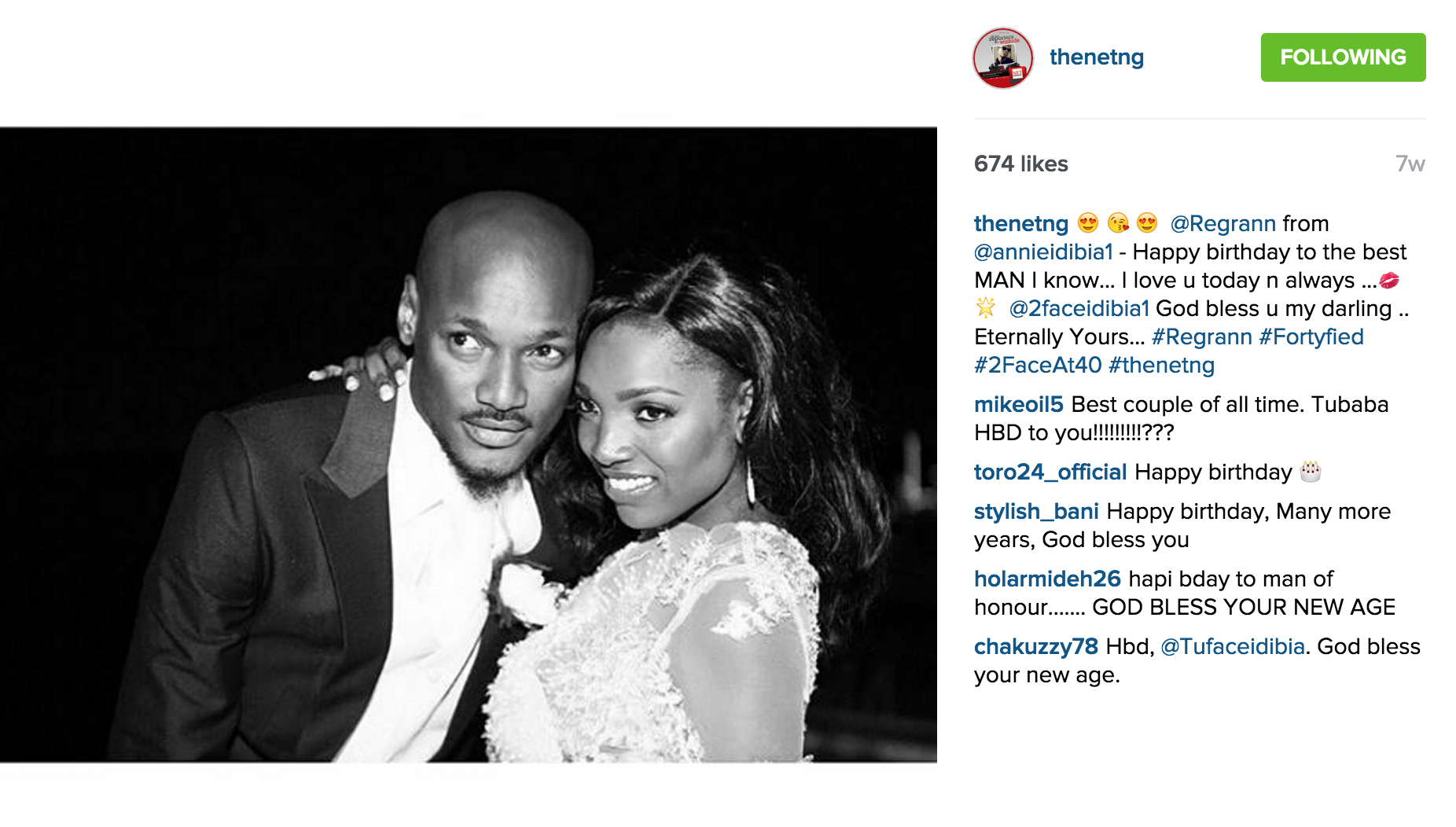
Task: Visit the @Regrann mention in caption
Action: pos(1223,223)
